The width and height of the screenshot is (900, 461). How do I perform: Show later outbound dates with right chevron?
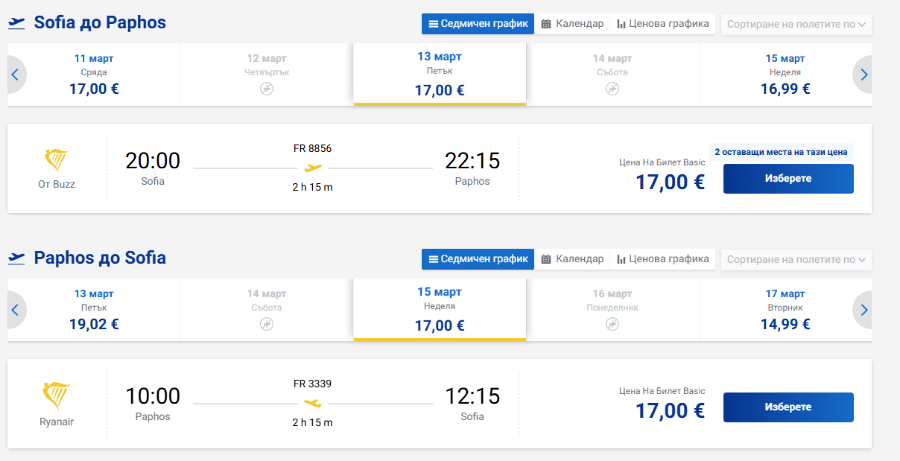863,75
